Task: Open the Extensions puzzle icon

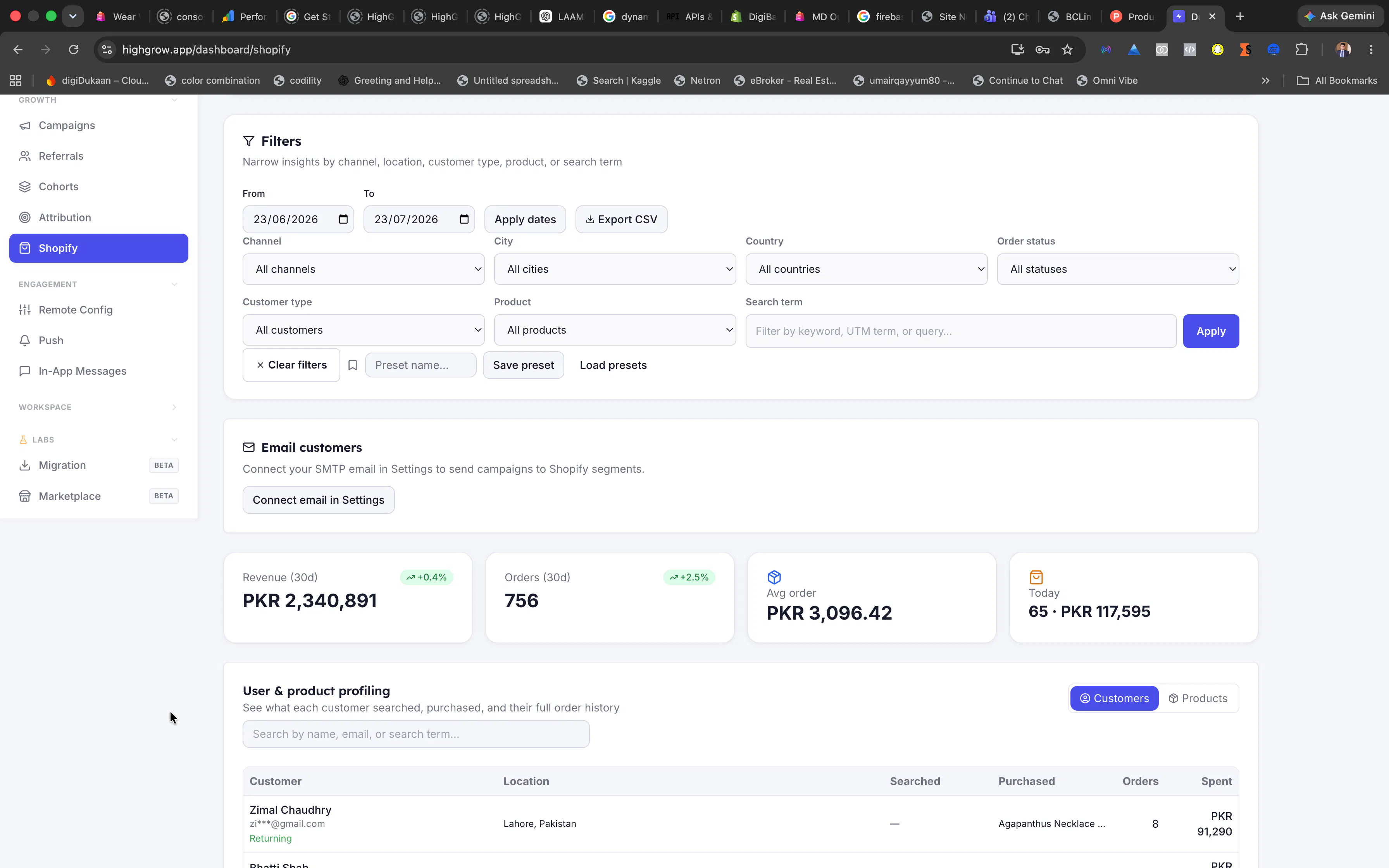Action: [x=1301, y=50]
